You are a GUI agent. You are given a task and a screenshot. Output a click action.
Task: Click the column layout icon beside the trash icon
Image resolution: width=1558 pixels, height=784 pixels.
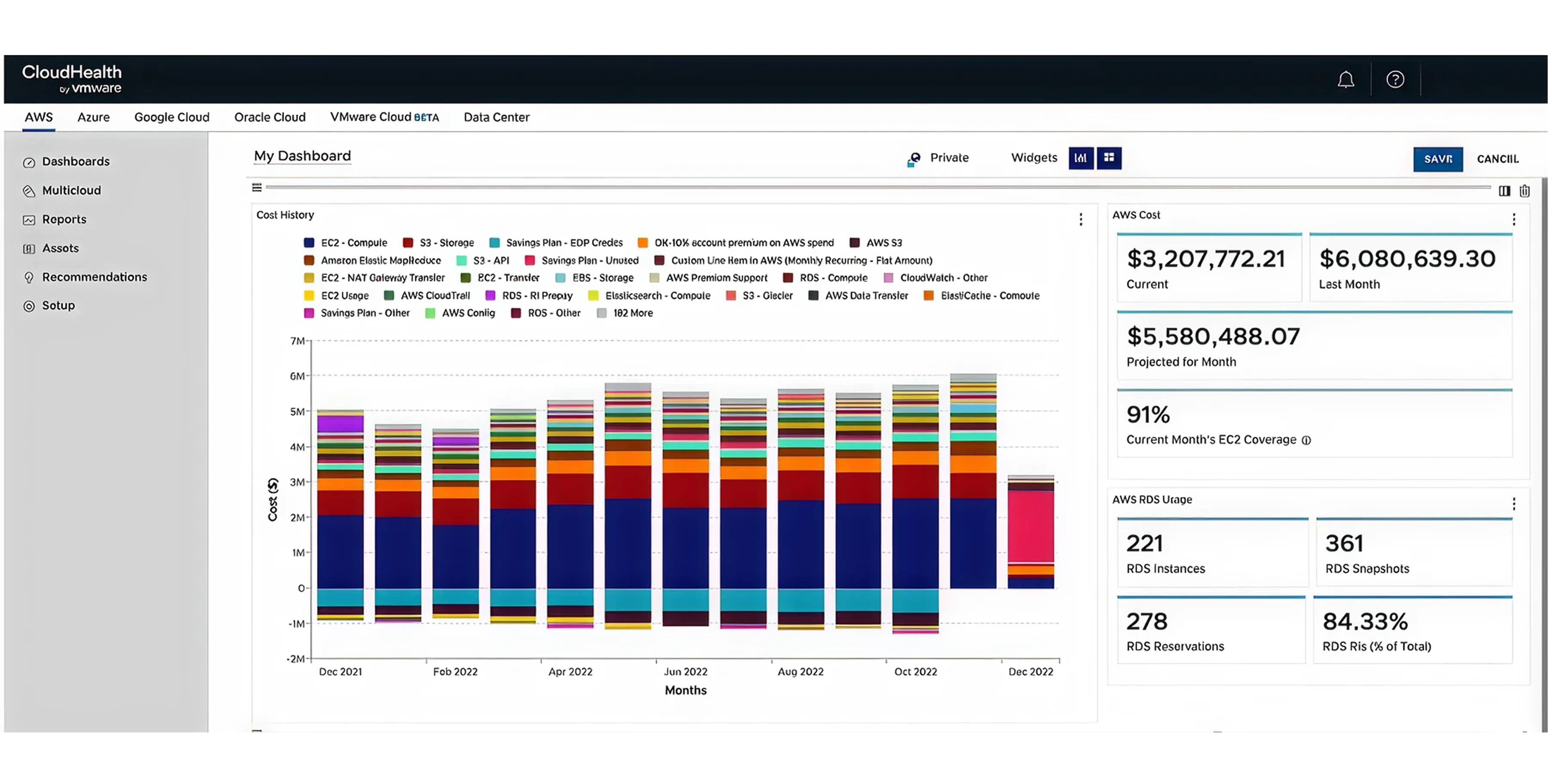pyautogui.click(x=1505, y=190)
